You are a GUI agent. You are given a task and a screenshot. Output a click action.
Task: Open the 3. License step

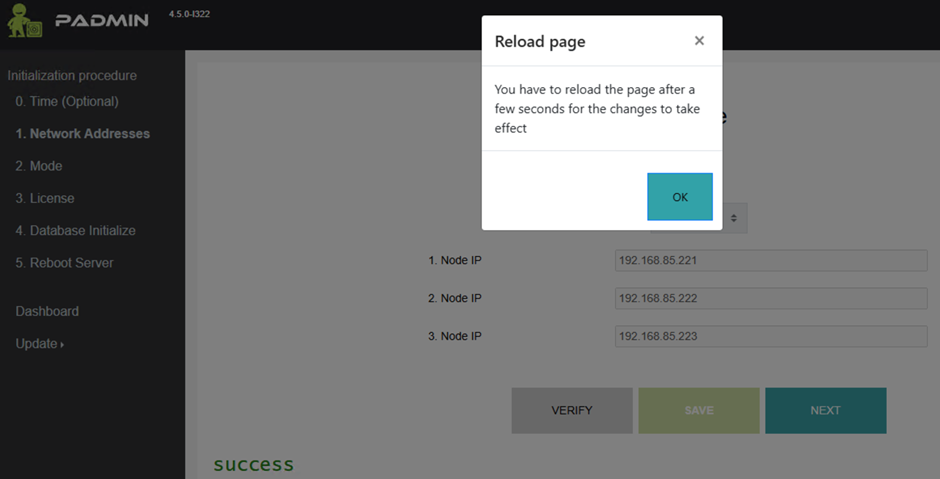(x=45, y=198)
